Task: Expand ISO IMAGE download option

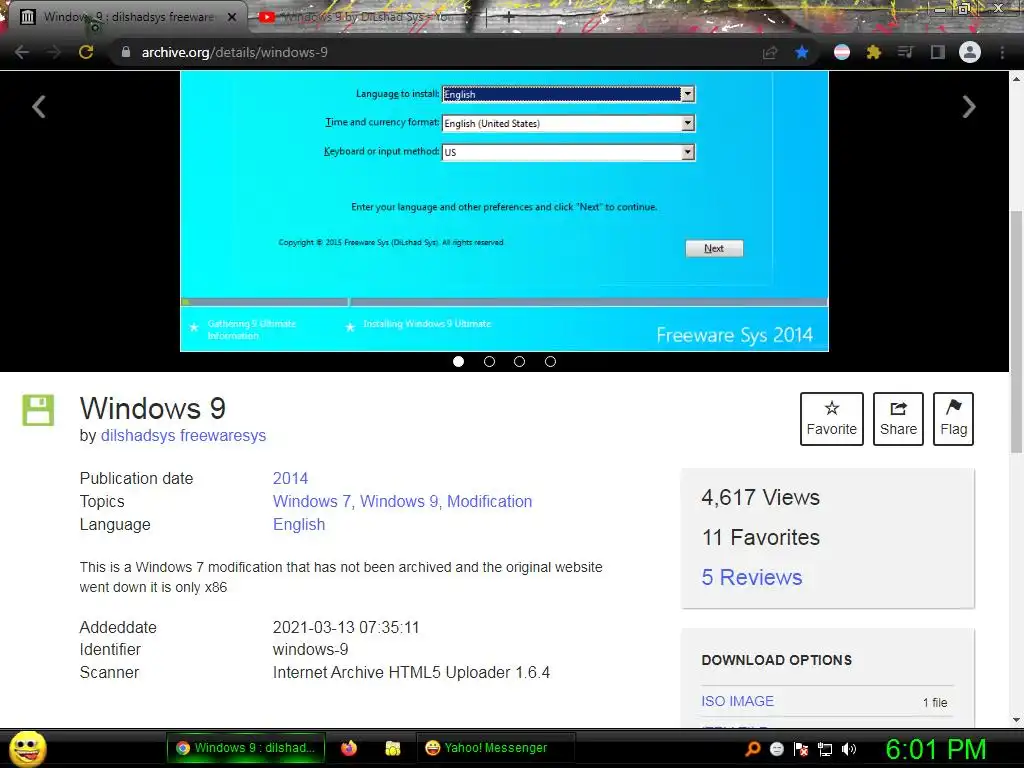Action: click(737, 701)
